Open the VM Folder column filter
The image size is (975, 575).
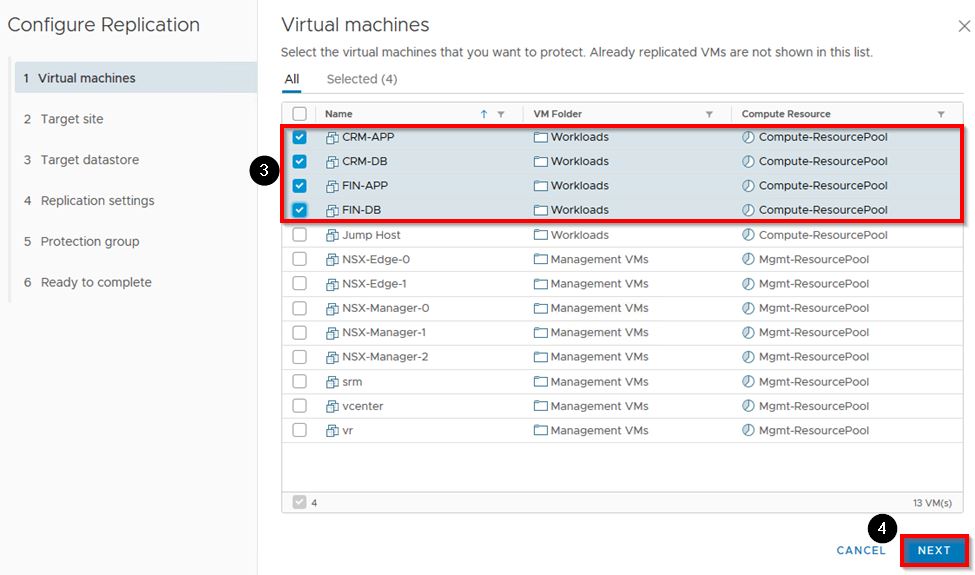[709, 115]
